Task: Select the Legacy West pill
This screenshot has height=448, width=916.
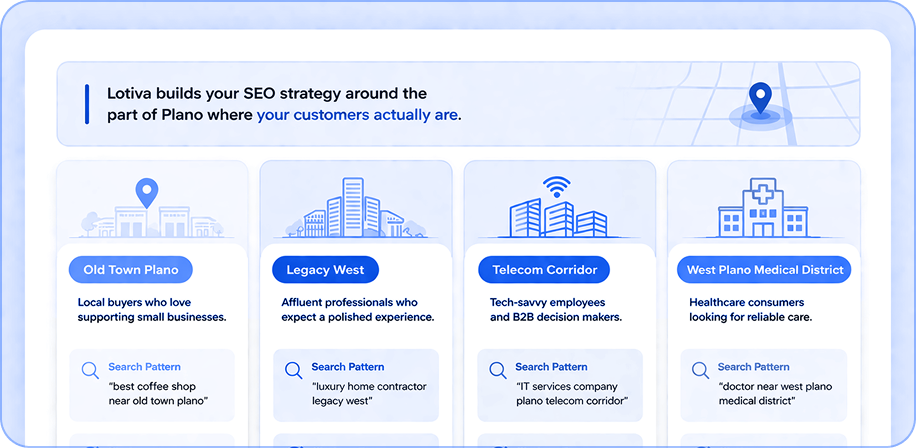Action: (x=325, y=270)
